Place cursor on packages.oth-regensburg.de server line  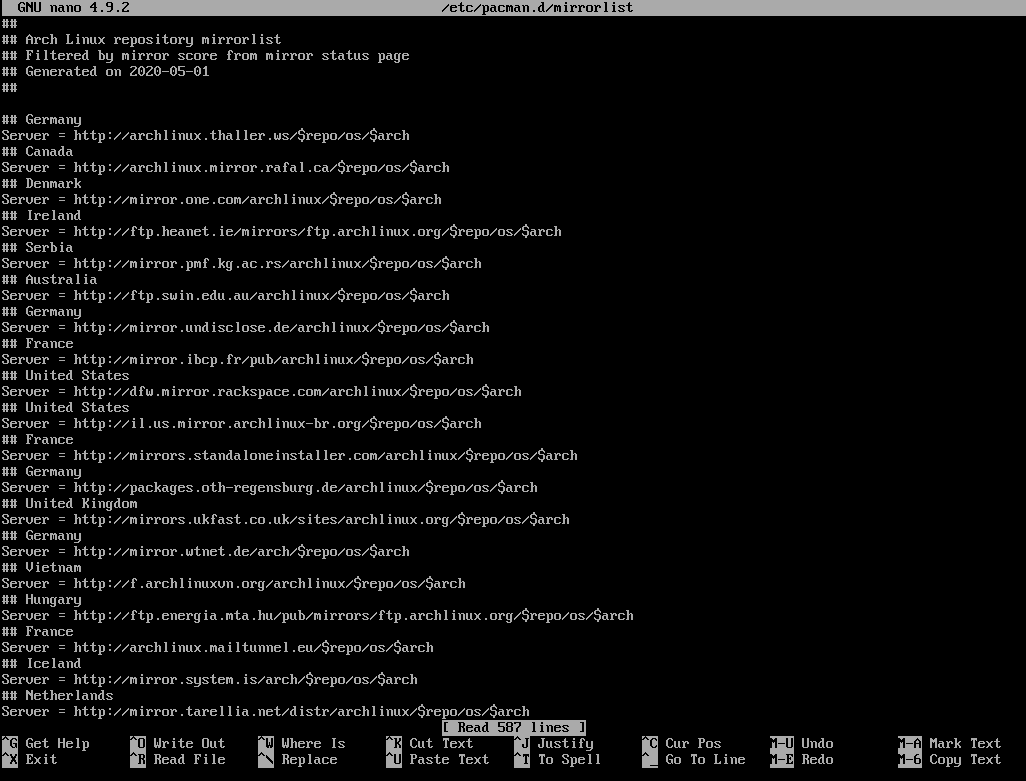[x=270, y=488]
